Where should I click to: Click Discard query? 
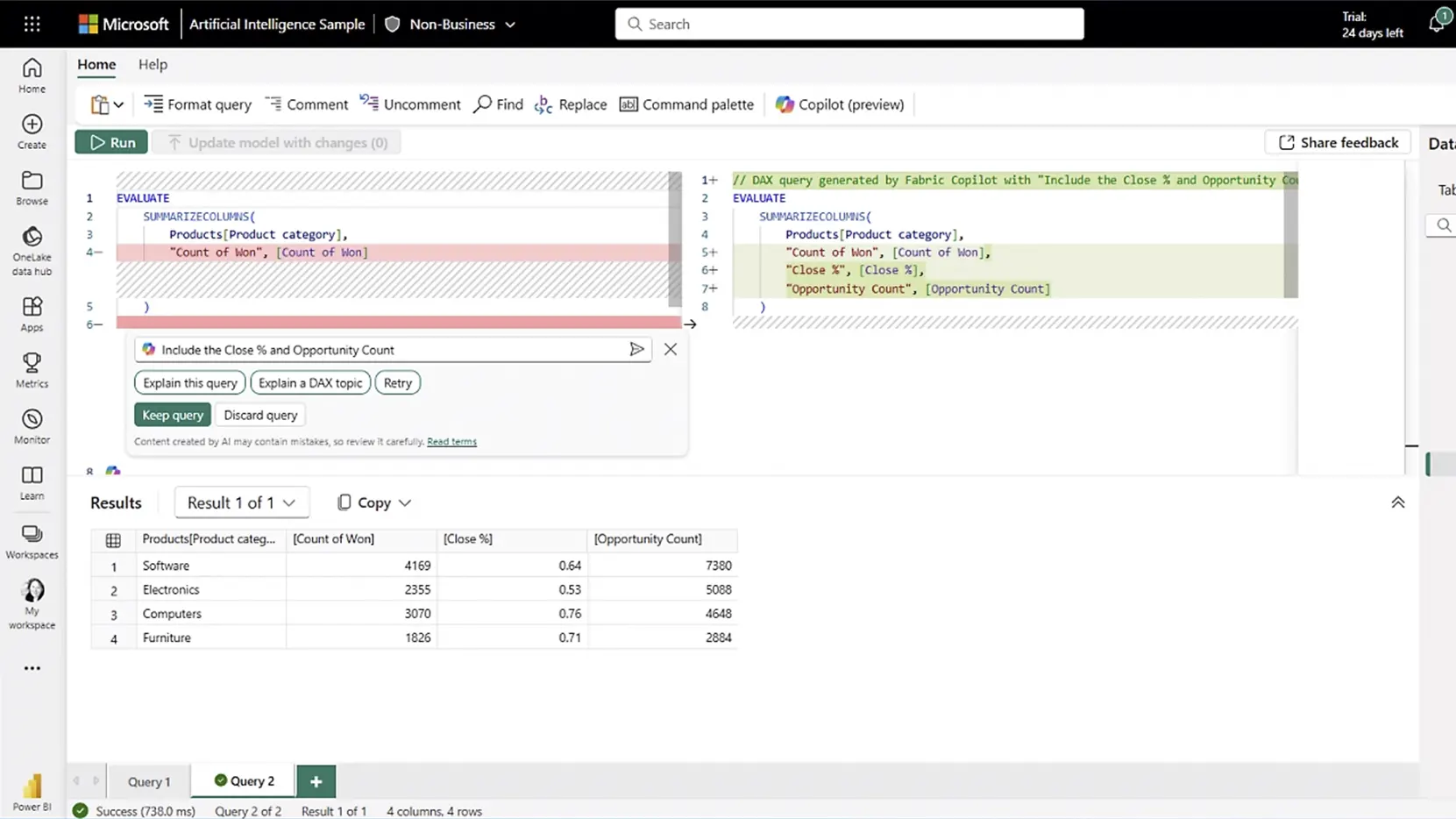[x=260, y=415]
